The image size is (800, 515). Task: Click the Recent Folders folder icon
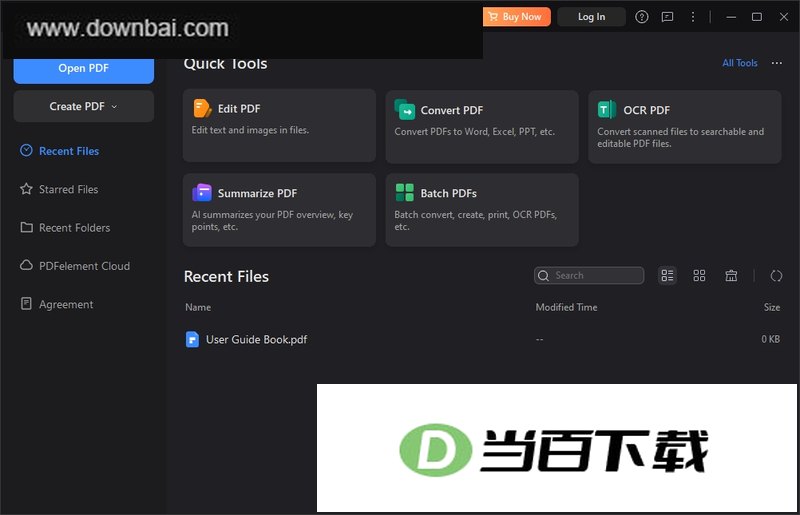pyautogui.click(x=26, y=227)
